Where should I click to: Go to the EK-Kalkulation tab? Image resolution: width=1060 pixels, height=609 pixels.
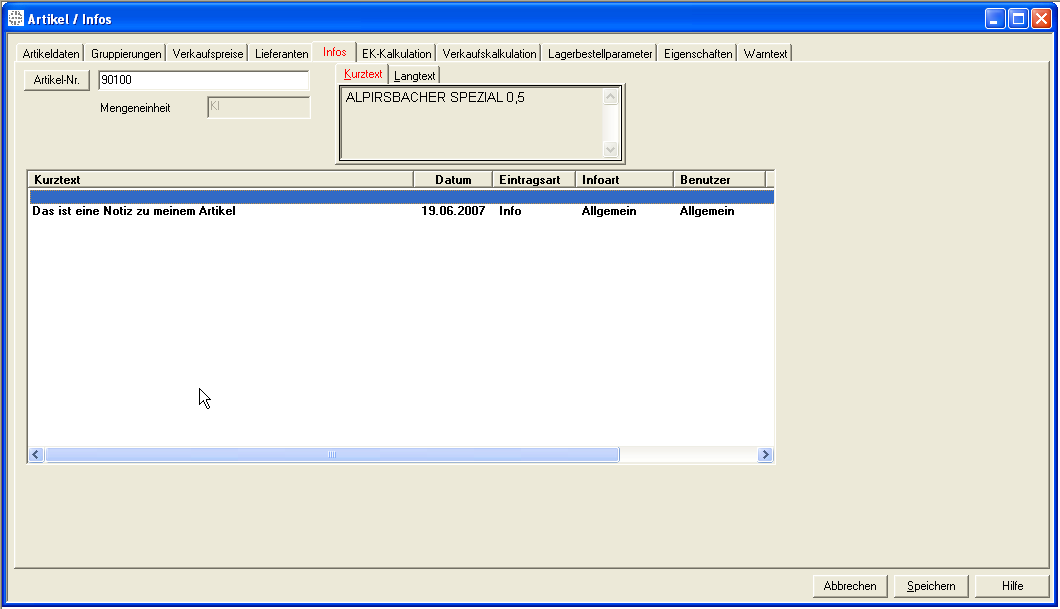pyautogui.click(x=396, y=54)
